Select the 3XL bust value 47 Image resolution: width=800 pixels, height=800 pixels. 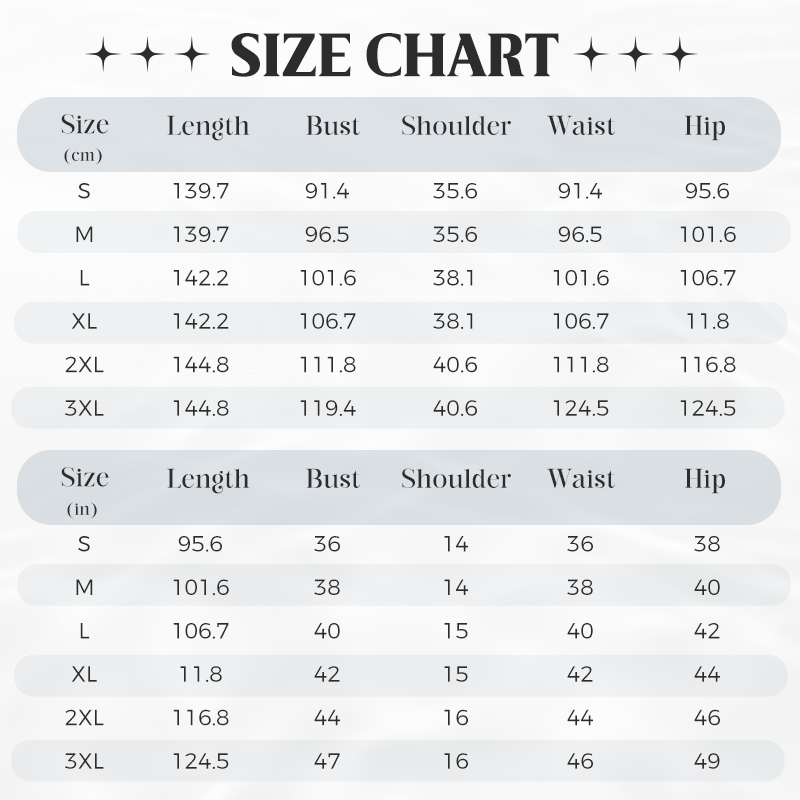pos(327,761)
